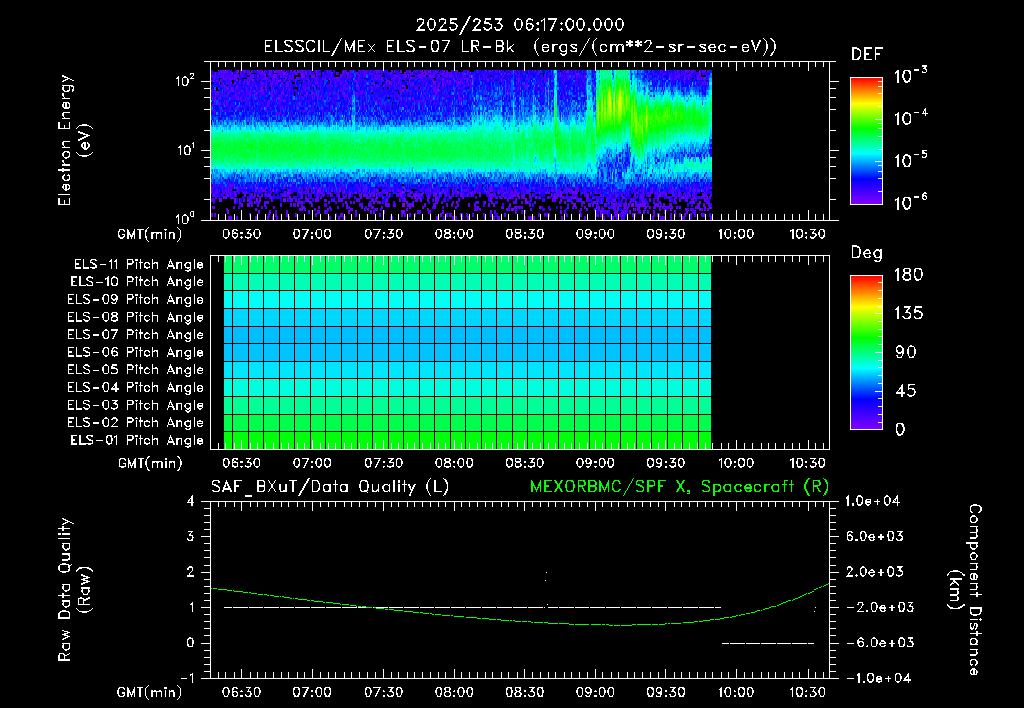Click the ELS-06 Pitch Angle row label
The width and height of the screenshot is (1024, 708).
(x=135, y=353)
